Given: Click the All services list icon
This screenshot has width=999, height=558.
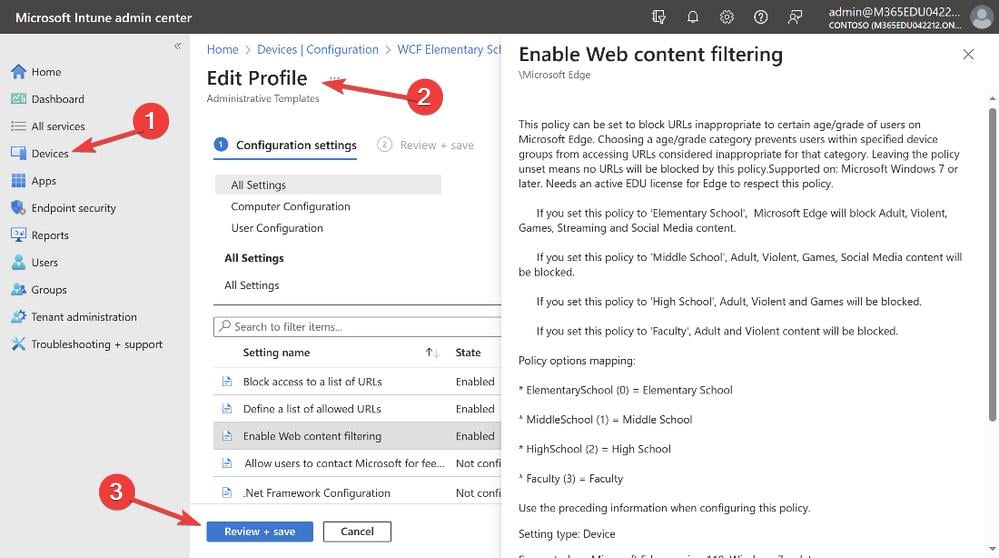Looking at the screenshot, I should tap(18, 126).
